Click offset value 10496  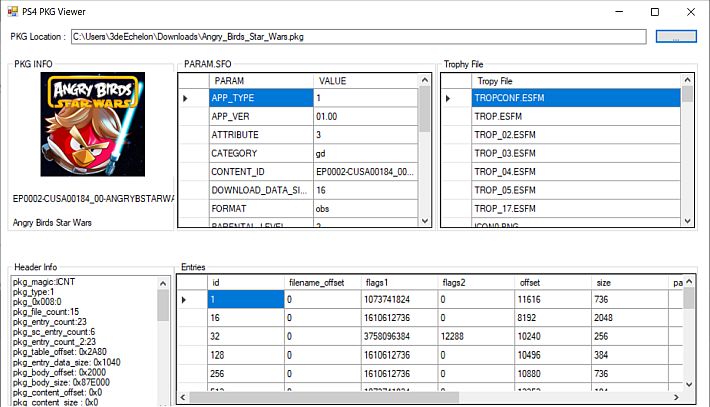[x=553, y=355]
